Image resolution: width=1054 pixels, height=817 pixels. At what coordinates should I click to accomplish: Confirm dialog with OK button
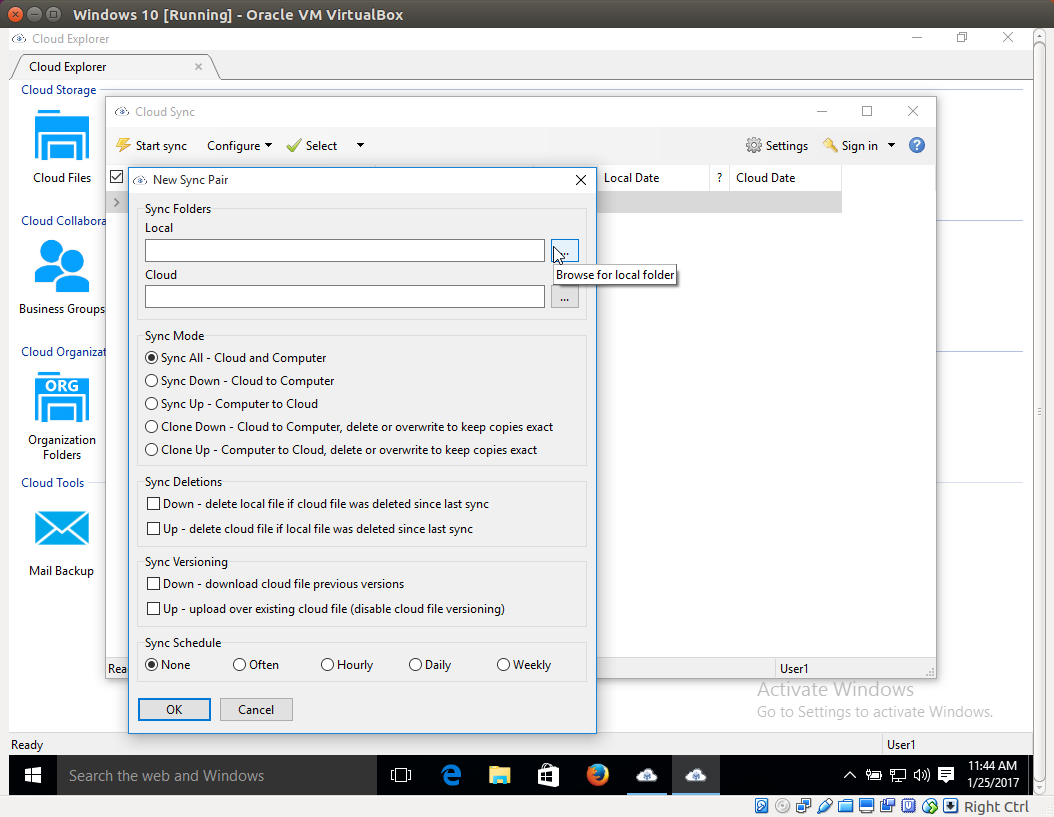coord(174,709)
